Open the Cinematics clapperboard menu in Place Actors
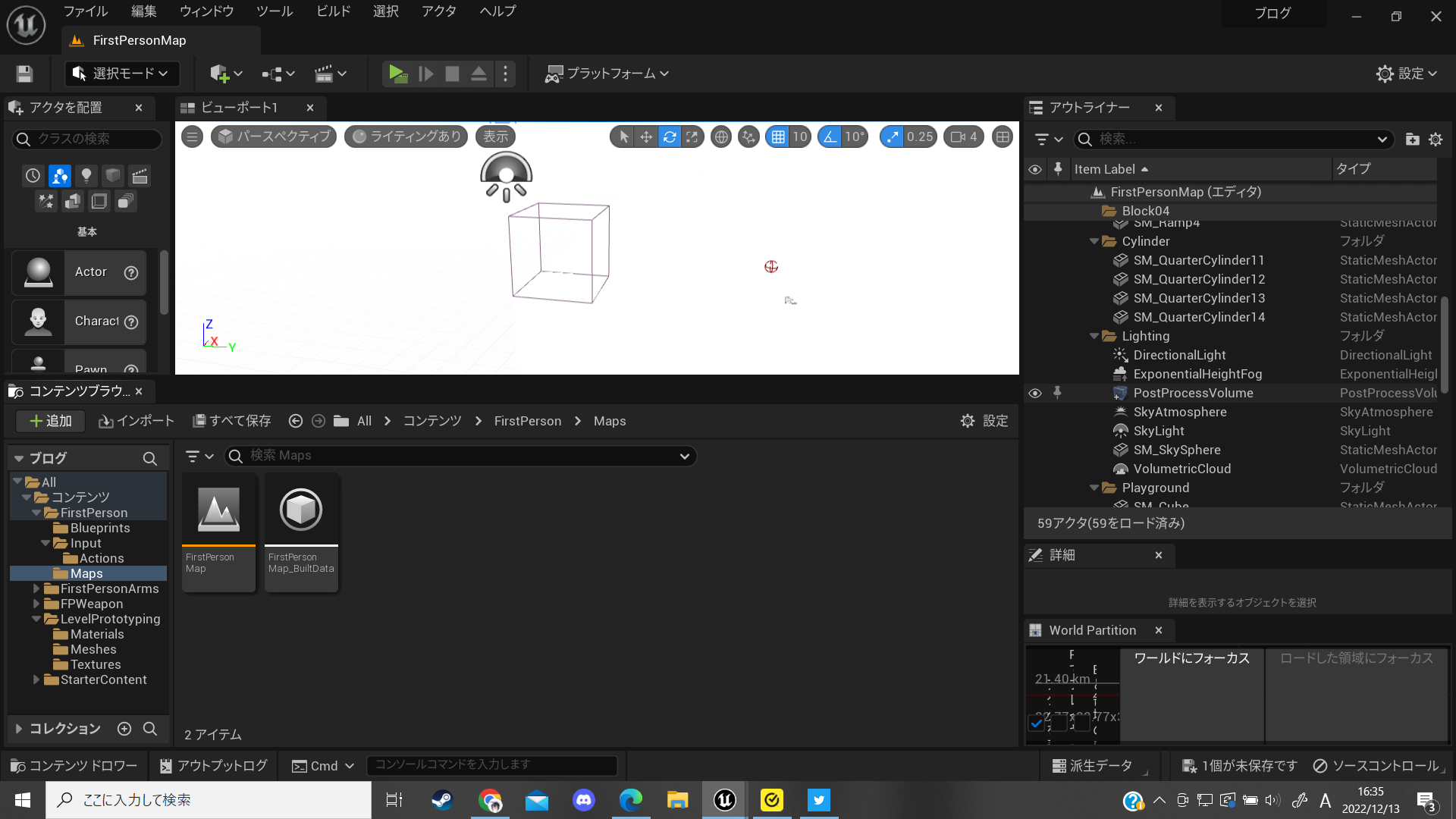Image resolution: width=1456 pixels, height=819 pixels. coord(140,175)
